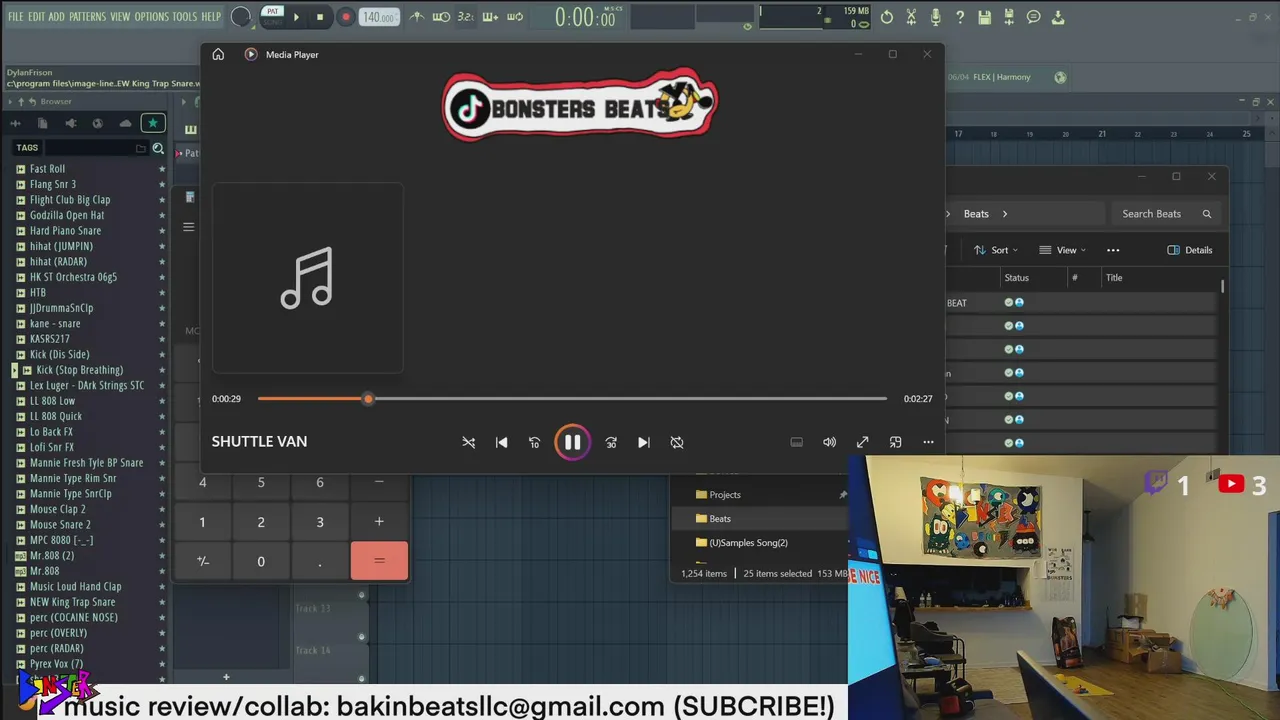
Task: Select the browser plugin tab icon
Action: pos(70,123)
